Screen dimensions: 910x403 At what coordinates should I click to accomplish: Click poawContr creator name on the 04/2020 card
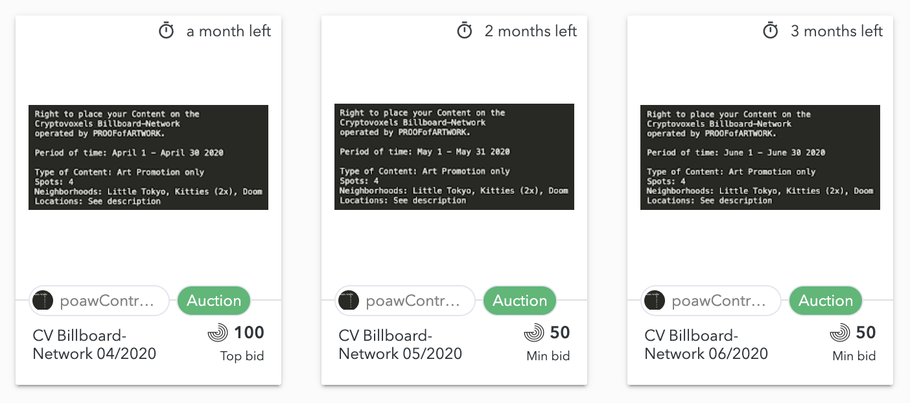tap(107, 301)
